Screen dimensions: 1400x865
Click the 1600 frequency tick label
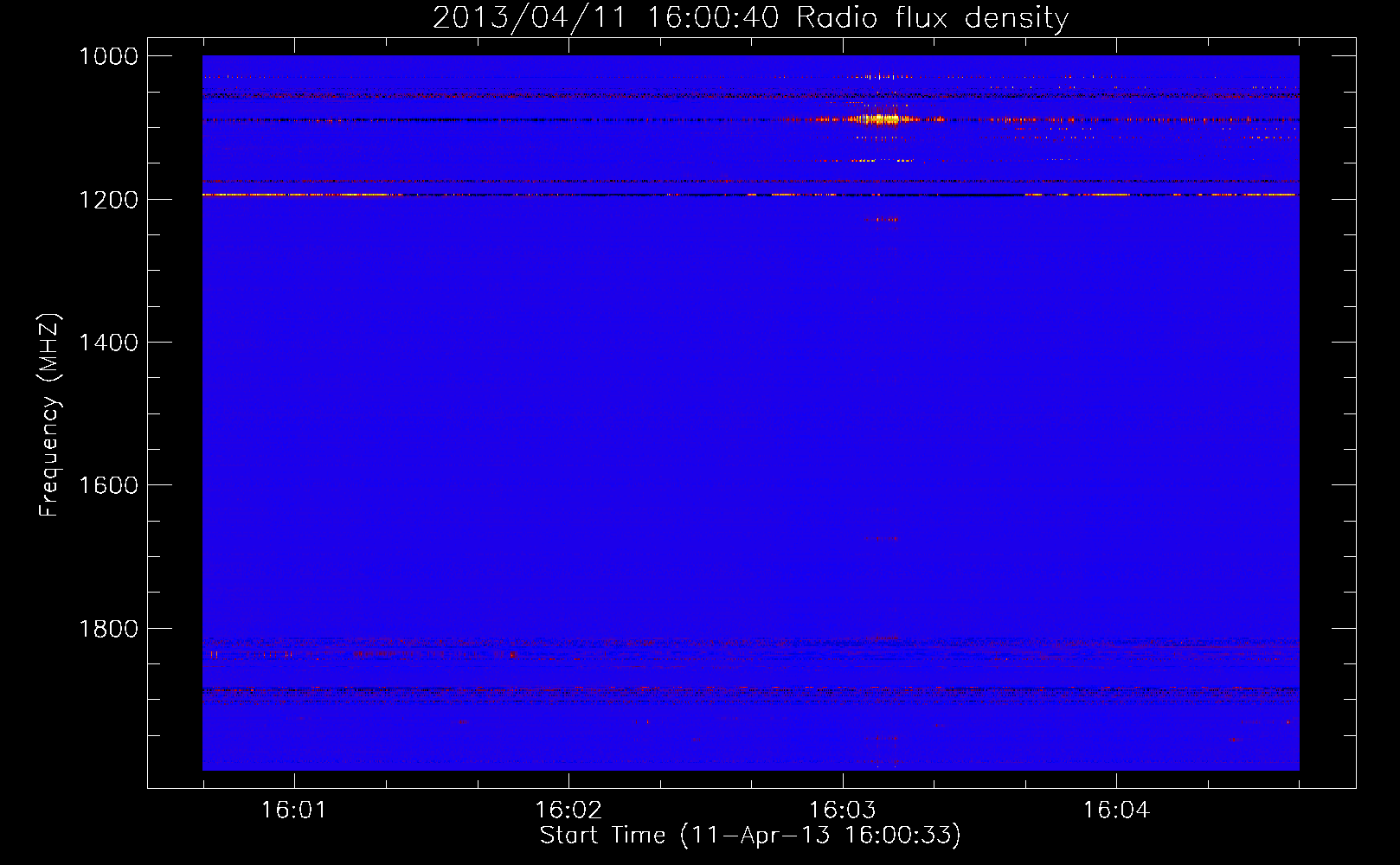[109, 485]
